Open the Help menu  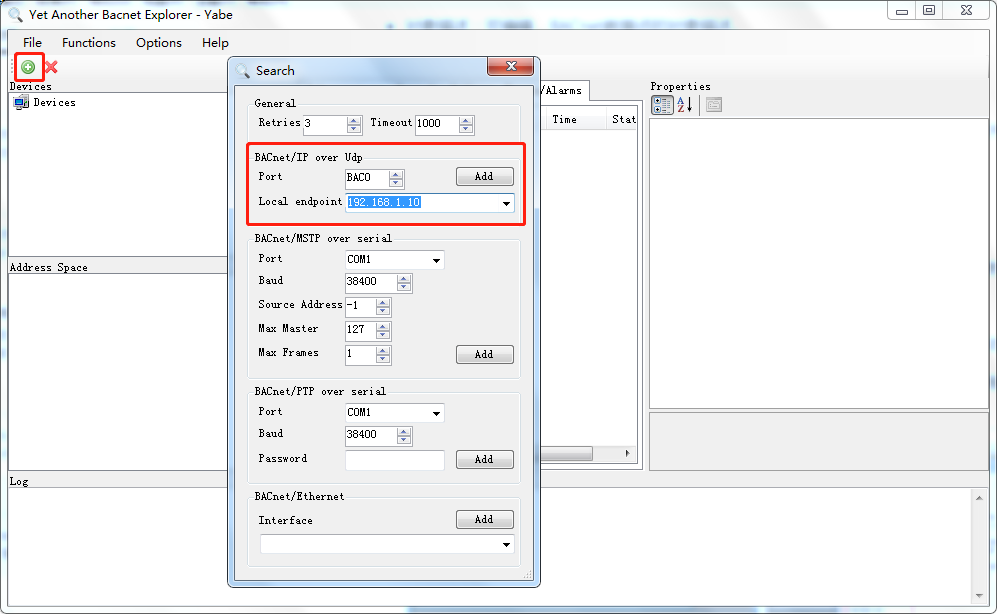pyautogui.click(x=216, y=43)
